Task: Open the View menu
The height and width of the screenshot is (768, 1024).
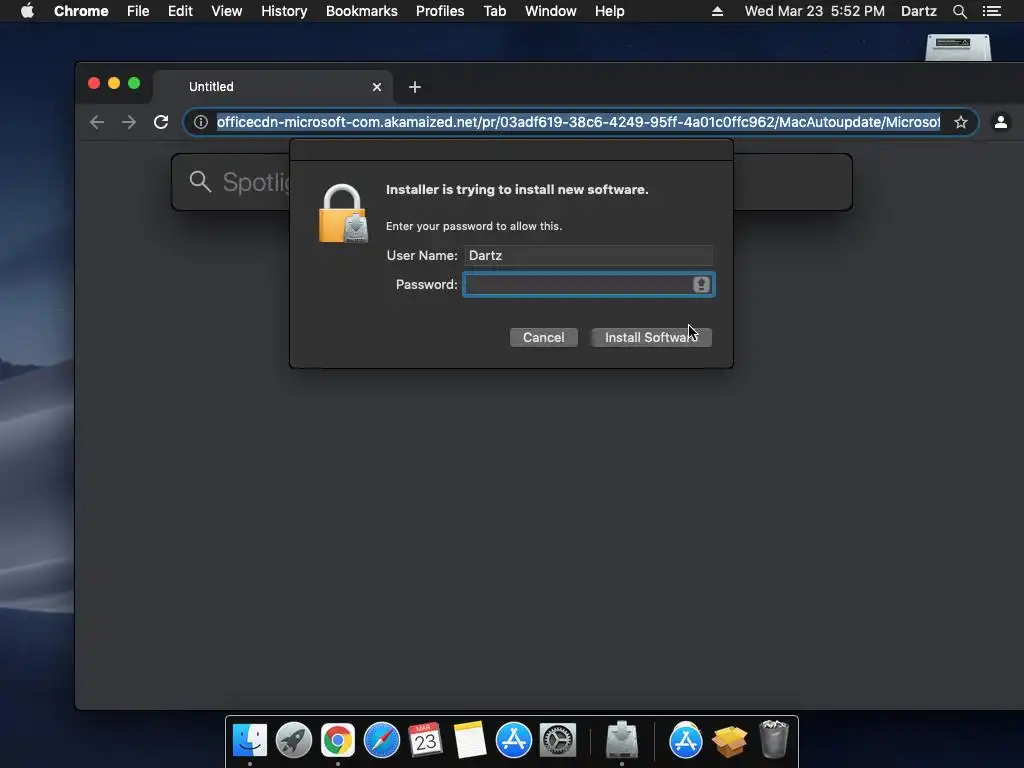Action: [227, 11]
